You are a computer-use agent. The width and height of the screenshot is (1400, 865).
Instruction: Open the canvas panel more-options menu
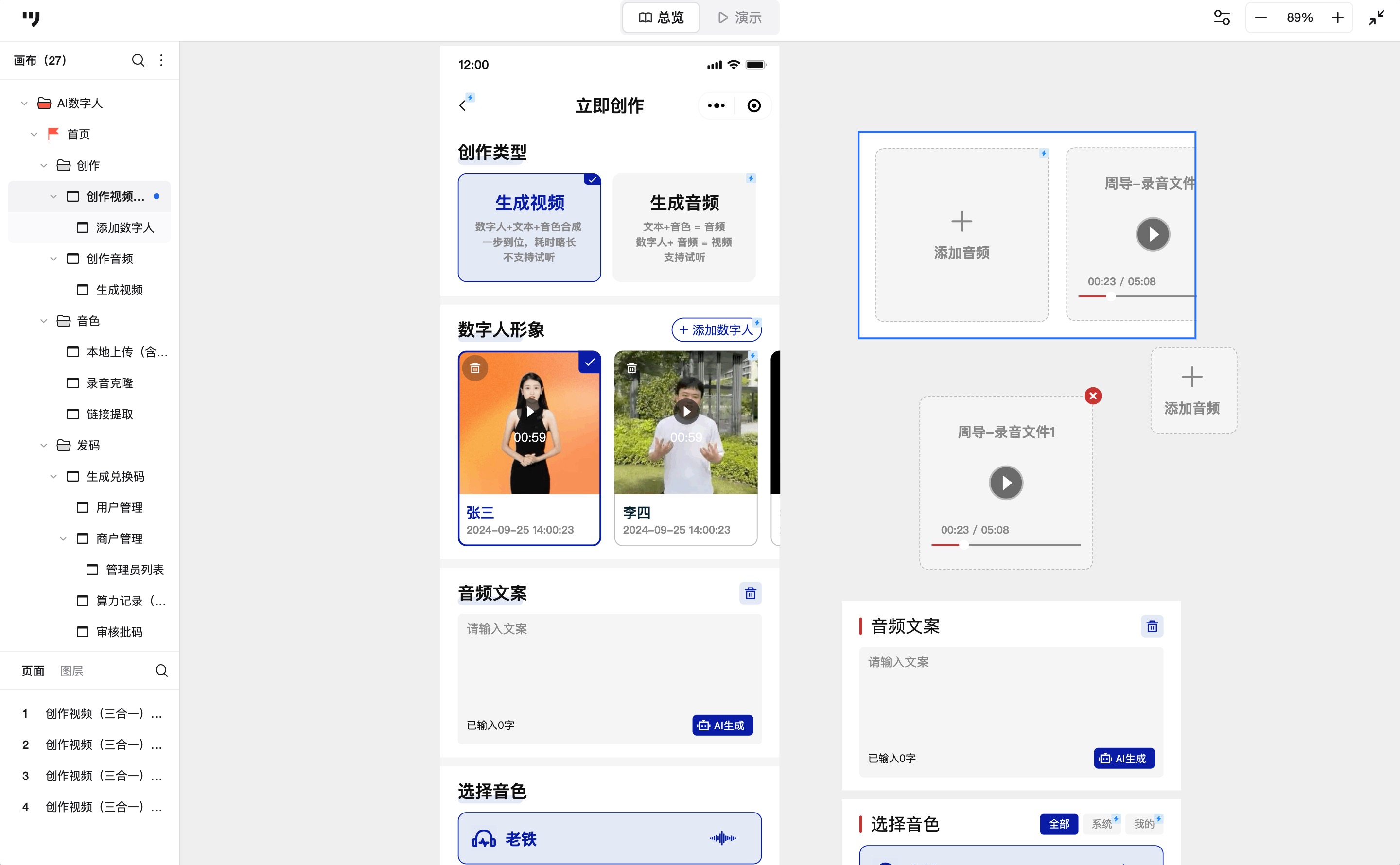161,60
